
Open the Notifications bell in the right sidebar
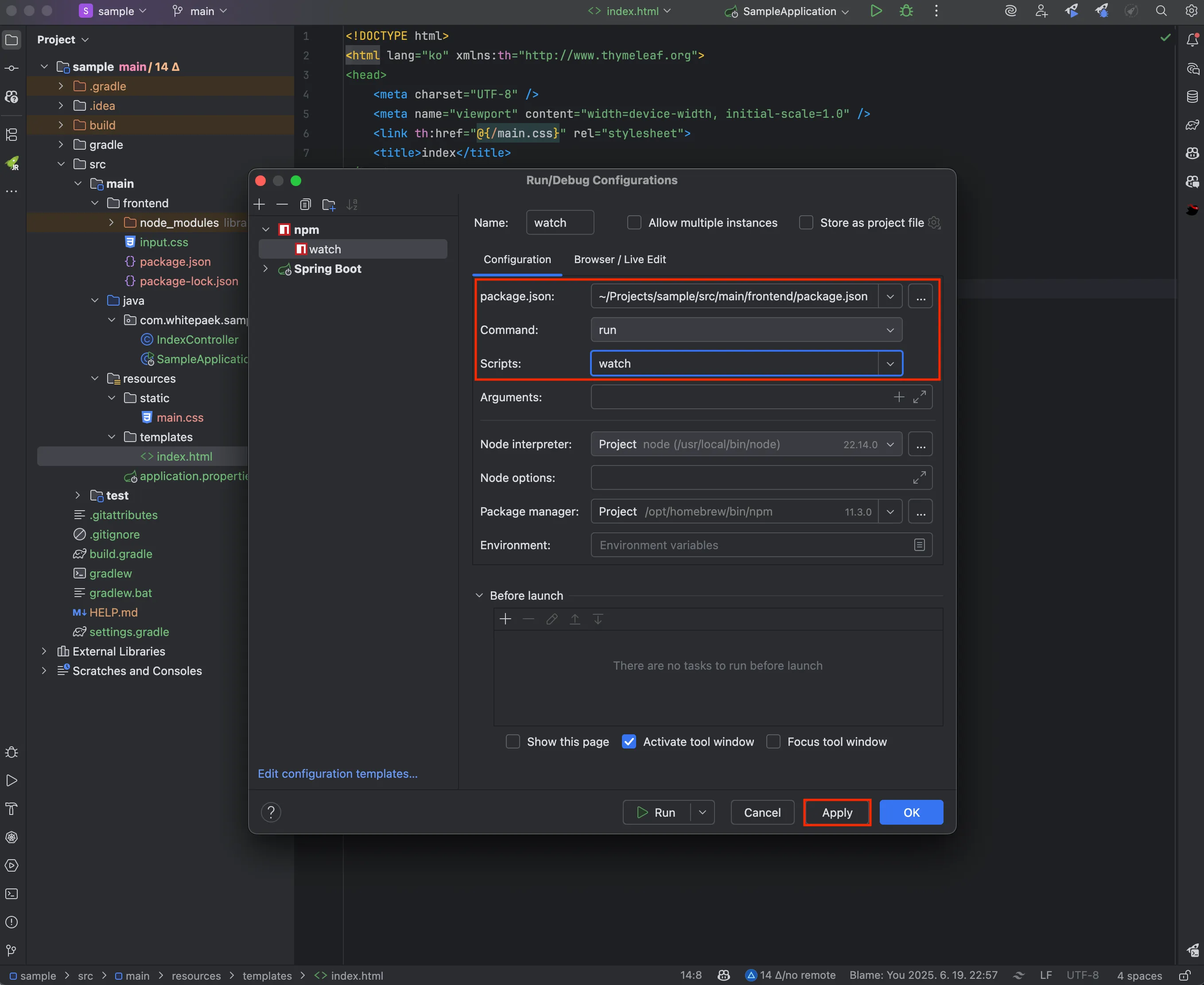1192,40
